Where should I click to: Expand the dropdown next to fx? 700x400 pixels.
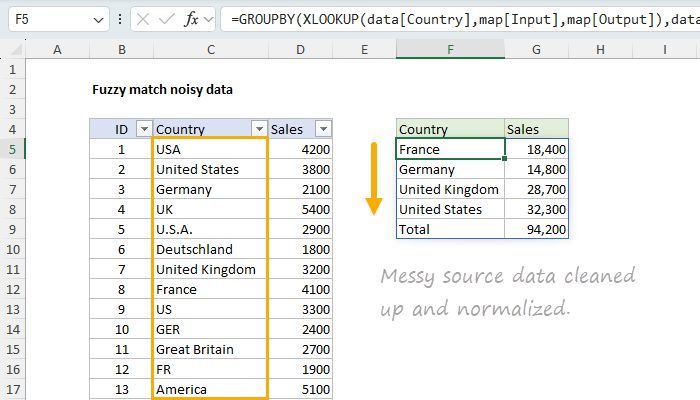point(208,19)
